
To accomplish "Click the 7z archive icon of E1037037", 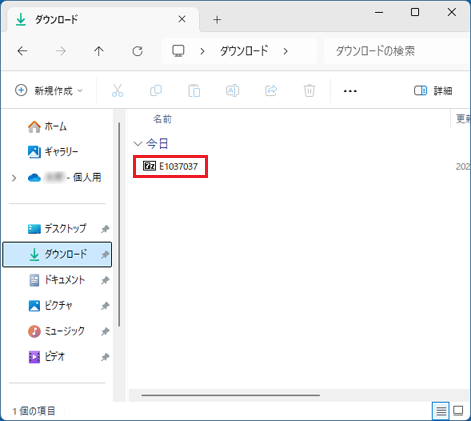I will tap(149, 166).
